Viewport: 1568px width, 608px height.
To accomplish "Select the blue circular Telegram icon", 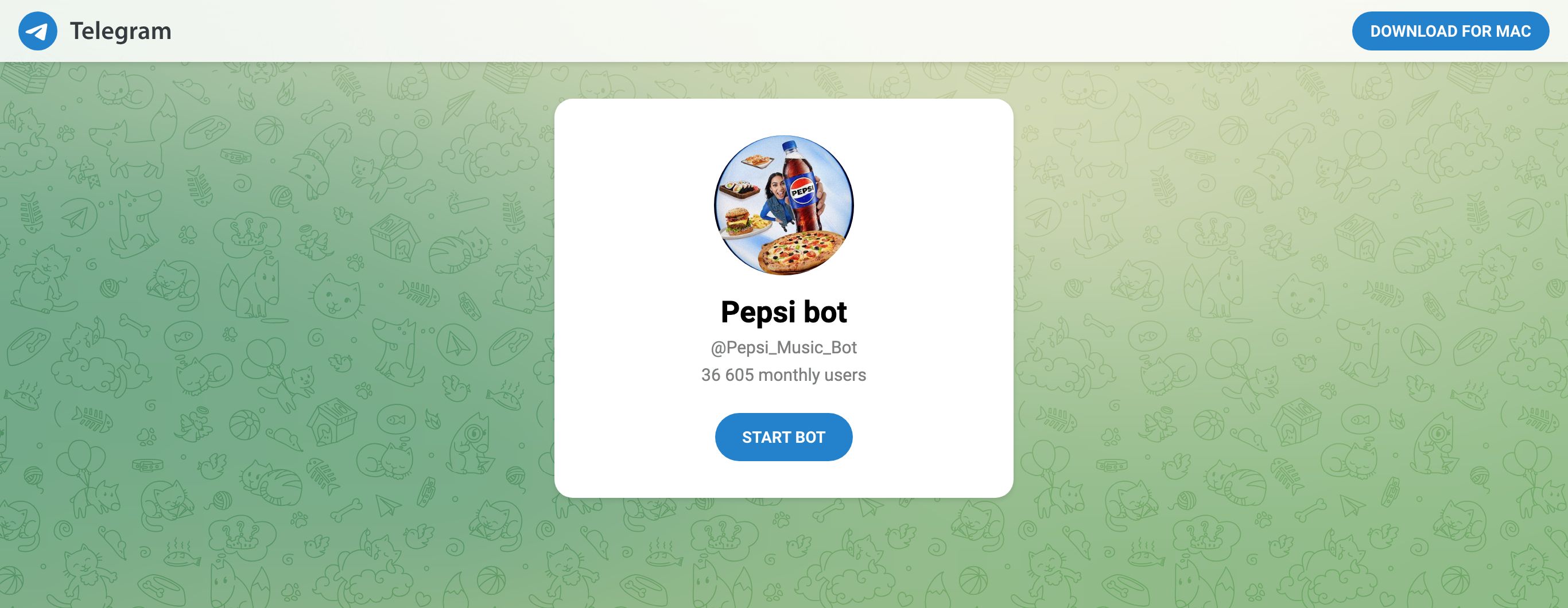I will click(37, 30).
